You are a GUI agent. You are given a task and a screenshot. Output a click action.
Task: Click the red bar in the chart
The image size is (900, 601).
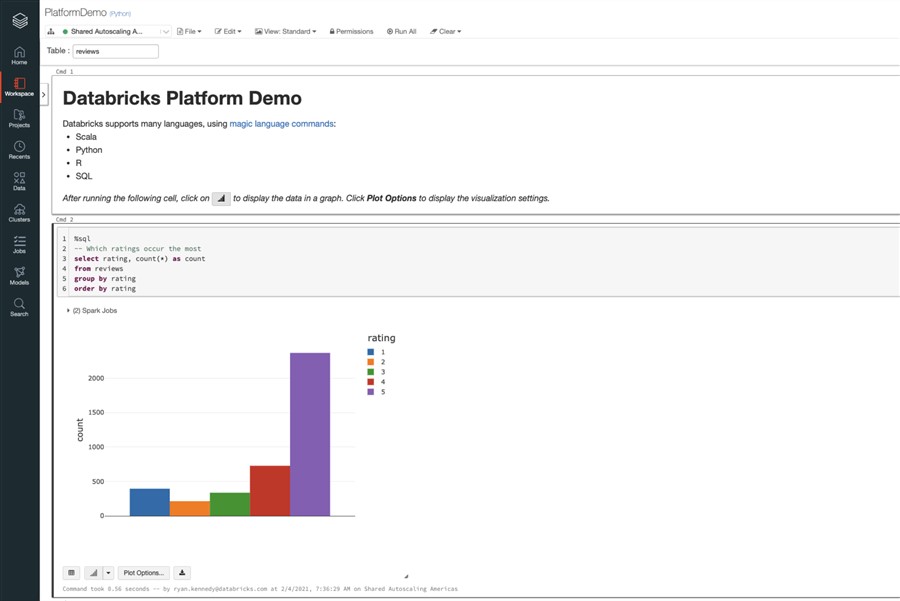coord(270,491)
